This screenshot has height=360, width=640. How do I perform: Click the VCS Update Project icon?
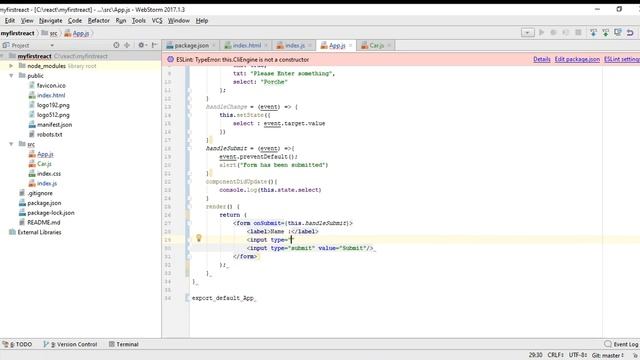[x=593, y=32]
